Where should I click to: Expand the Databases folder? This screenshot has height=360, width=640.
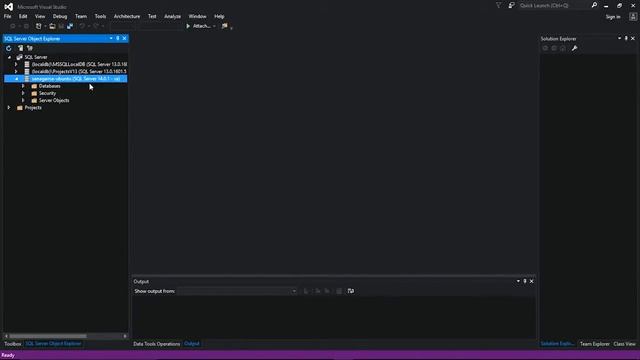click(23, 86)
